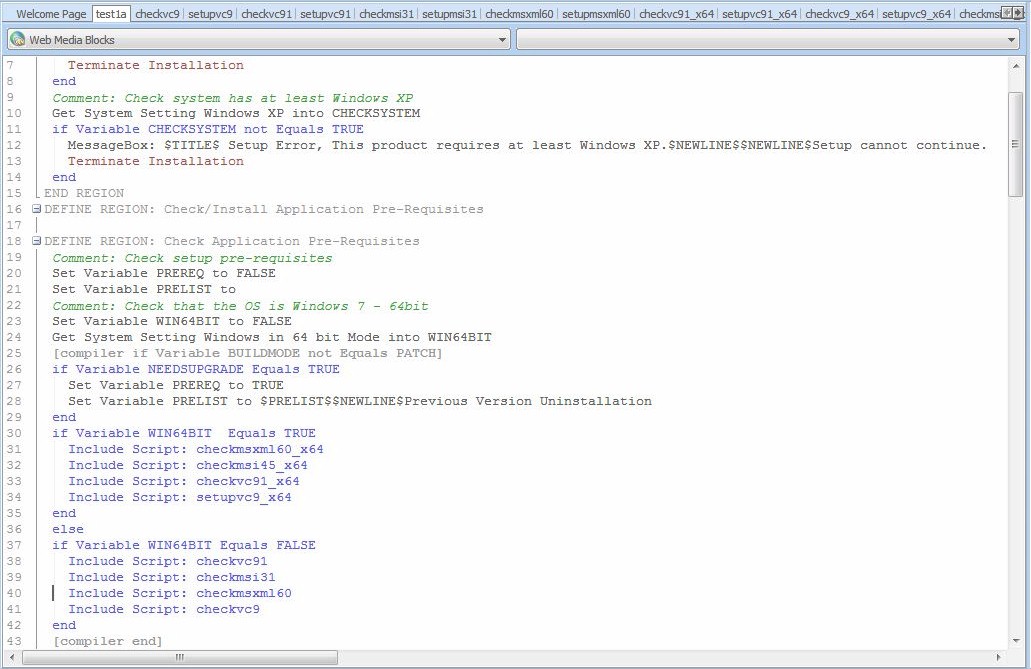Viewport: 1031px width, 669px height.
Task: Click horizontal scrollbar right arrow
Action: (999, 657)
